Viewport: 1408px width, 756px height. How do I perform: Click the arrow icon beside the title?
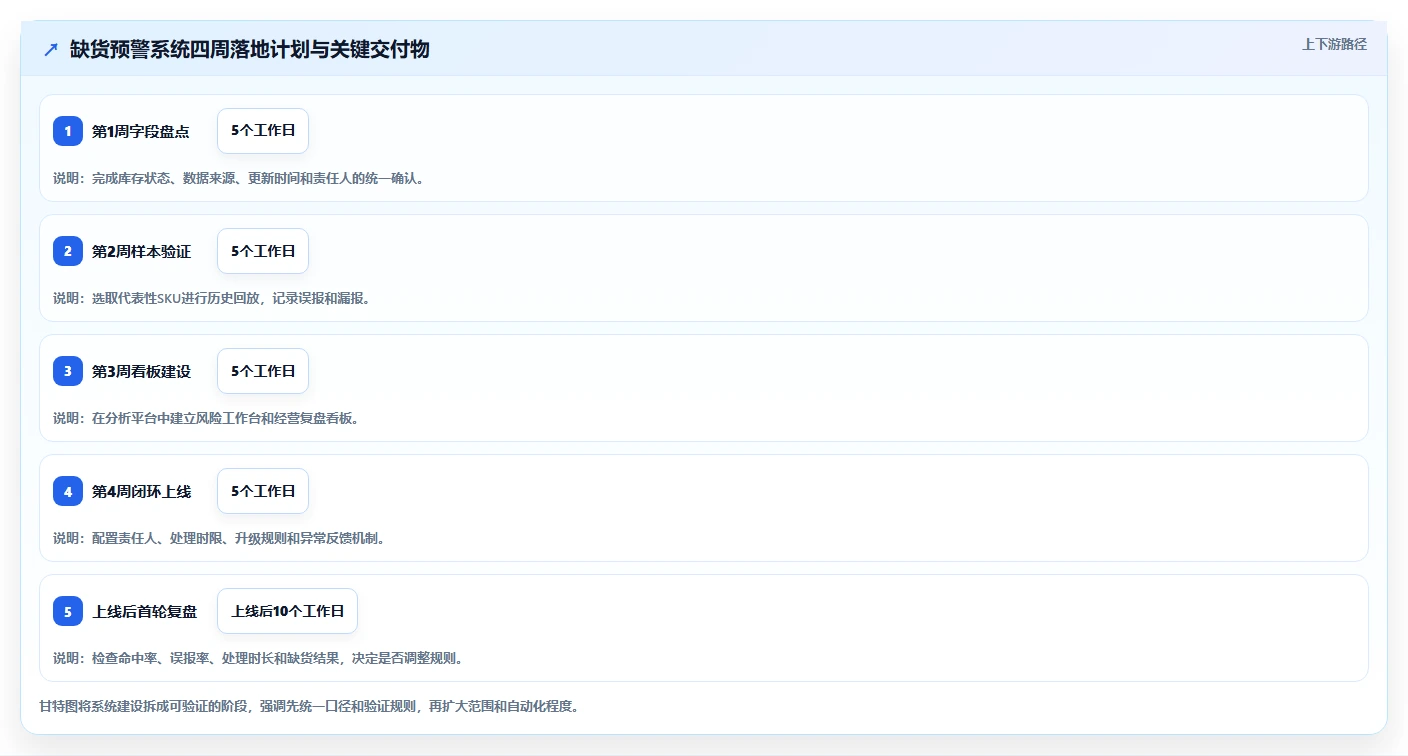click(51, 49)
